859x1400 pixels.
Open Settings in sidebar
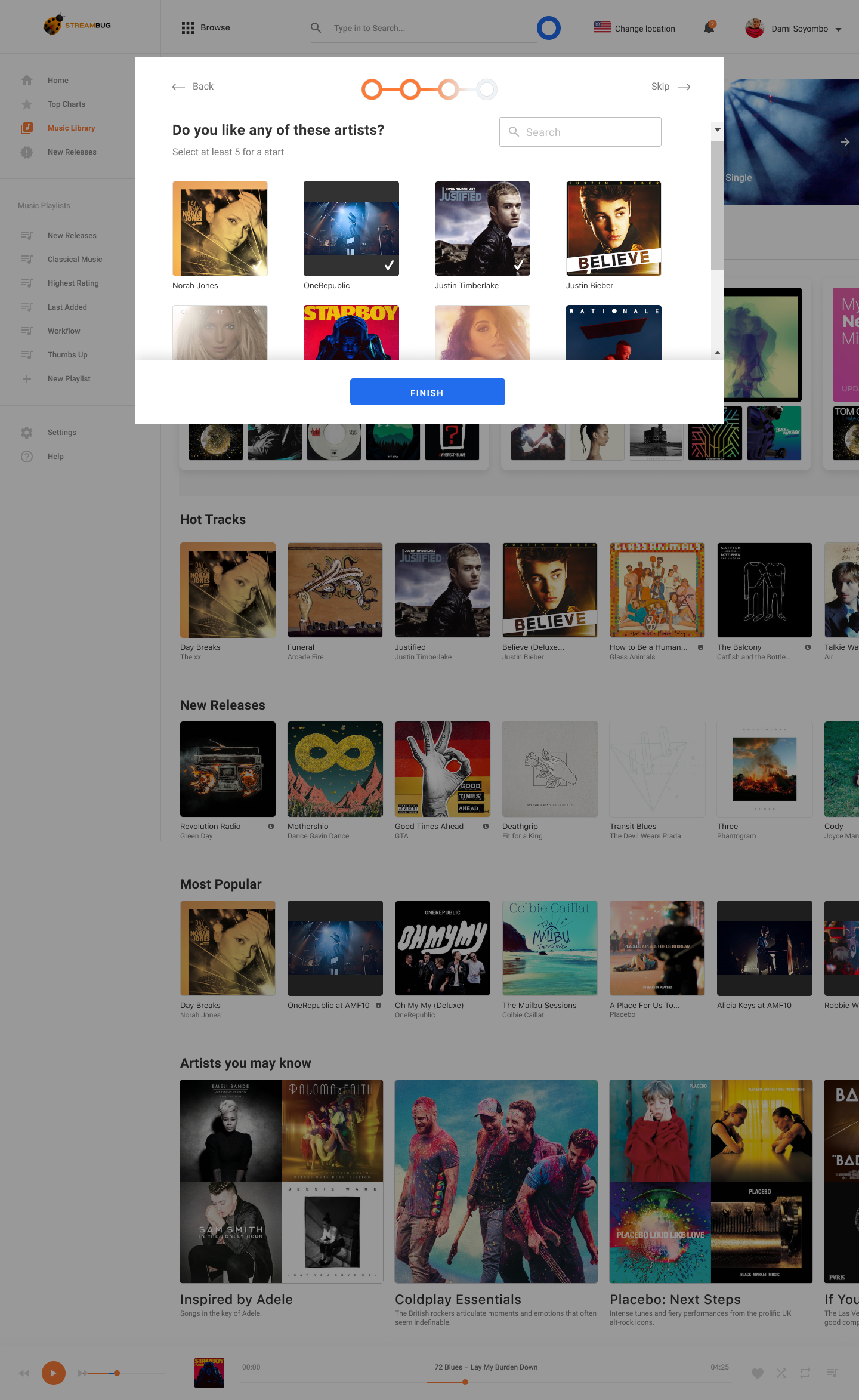click(x=62, y=432)
